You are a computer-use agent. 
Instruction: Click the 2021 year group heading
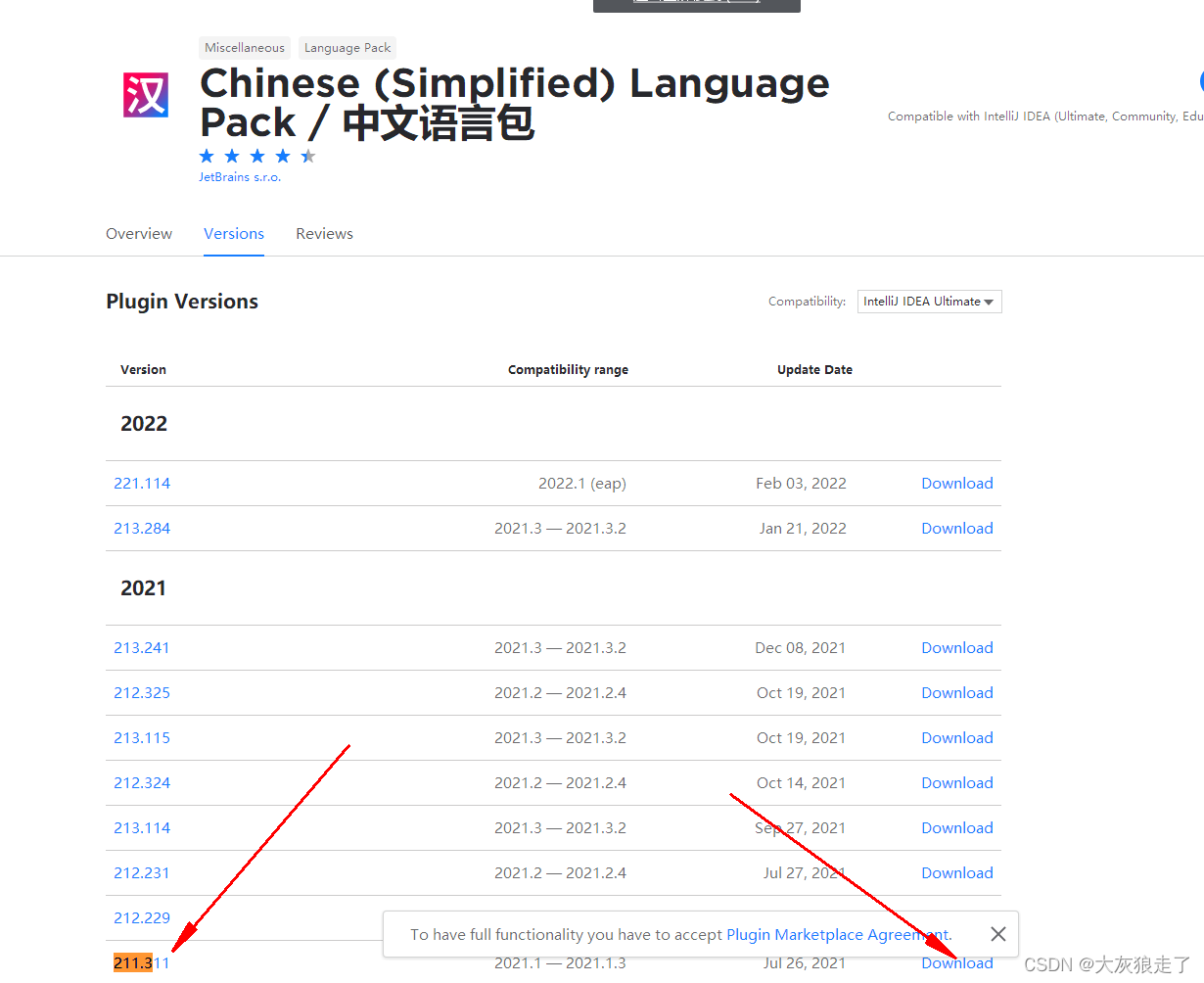[x=143, y=588]
